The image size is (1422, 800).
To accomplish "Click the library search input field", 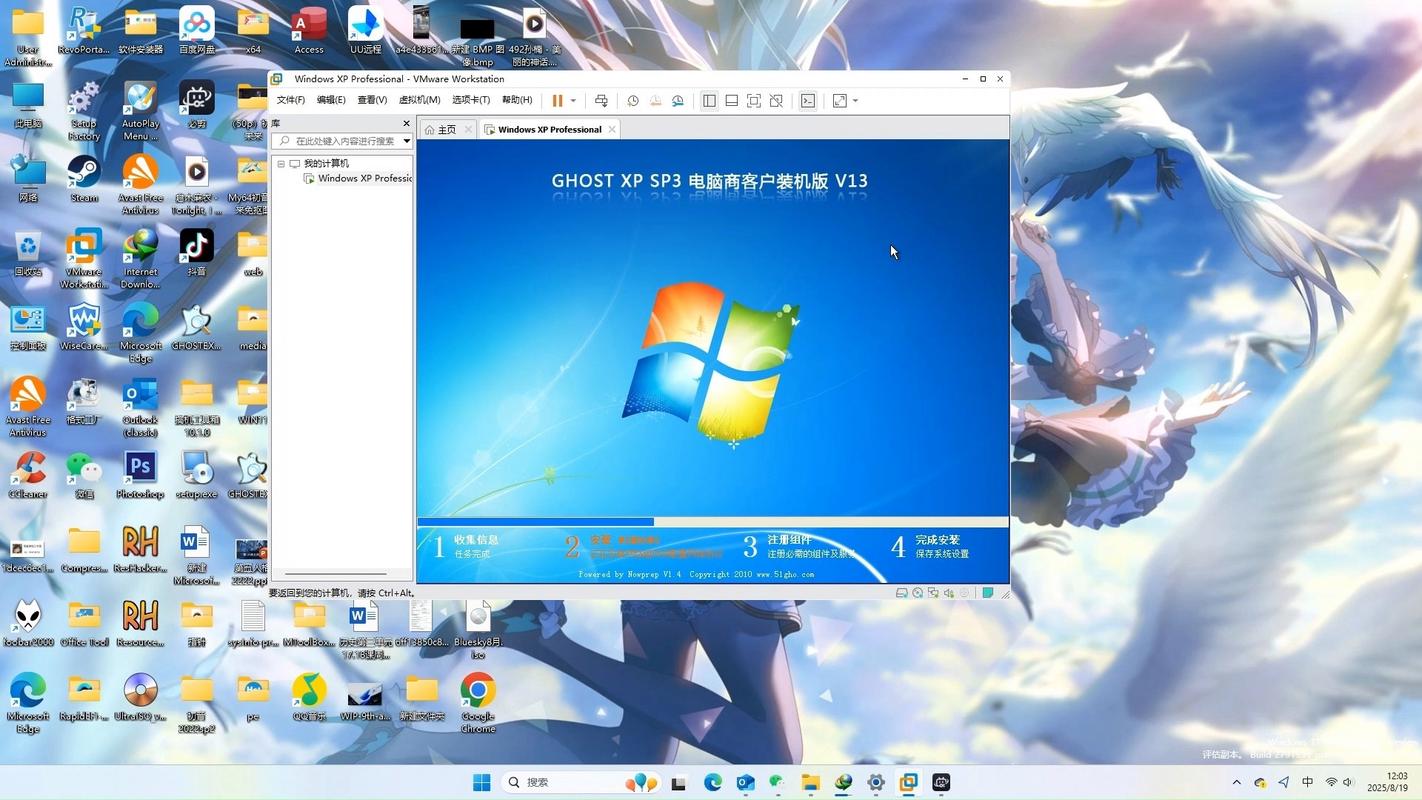I will [x=340, y=140].
